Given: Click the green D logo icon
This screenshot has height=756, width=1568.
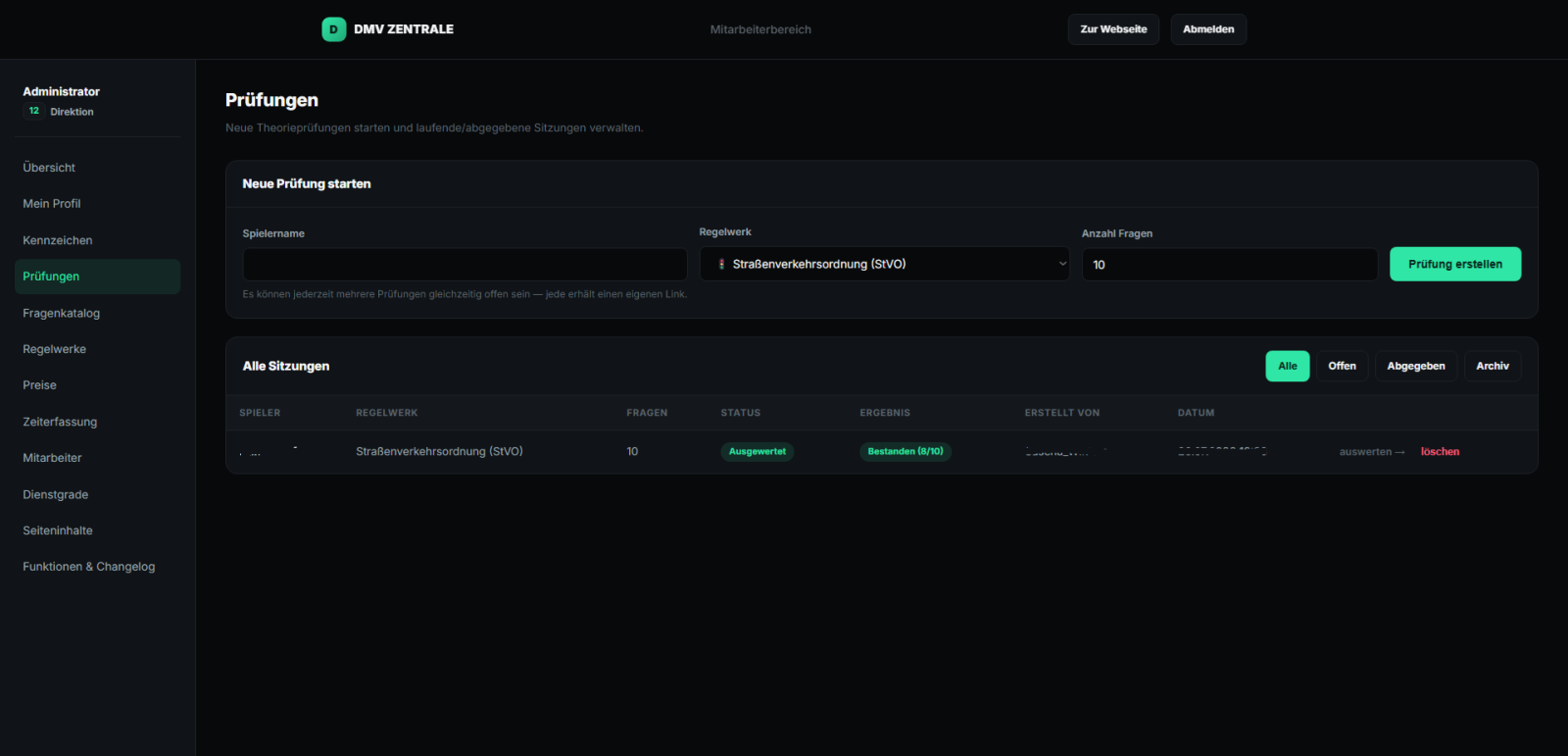Looking at the screenshot, I should pos(333,29).
